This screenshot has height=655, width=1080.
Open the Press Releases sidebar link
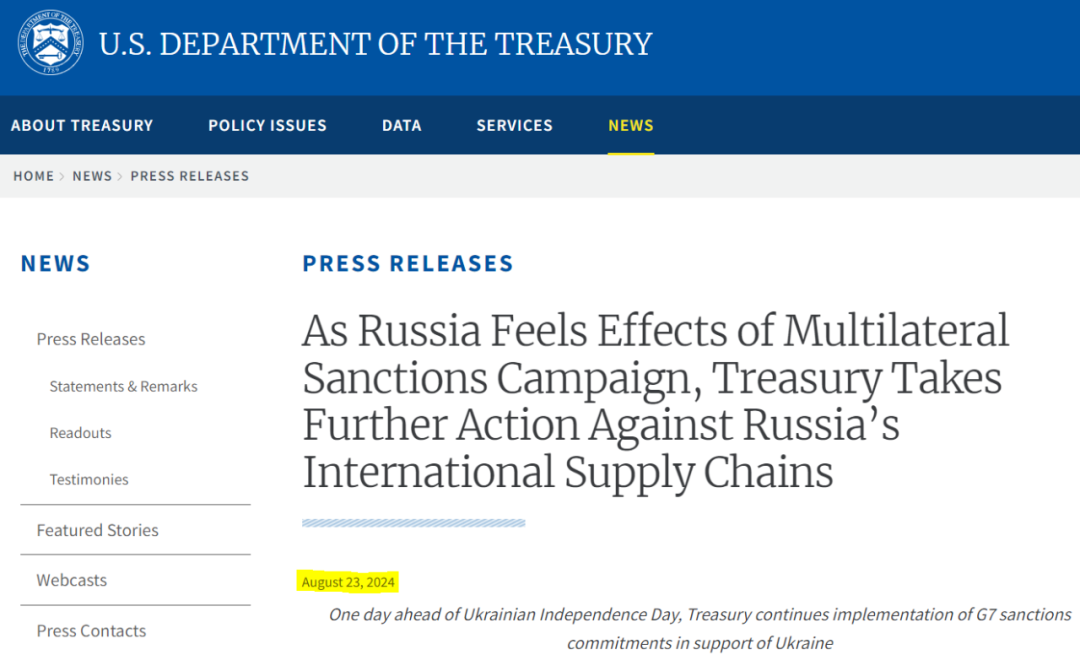(x=91, y=339)
